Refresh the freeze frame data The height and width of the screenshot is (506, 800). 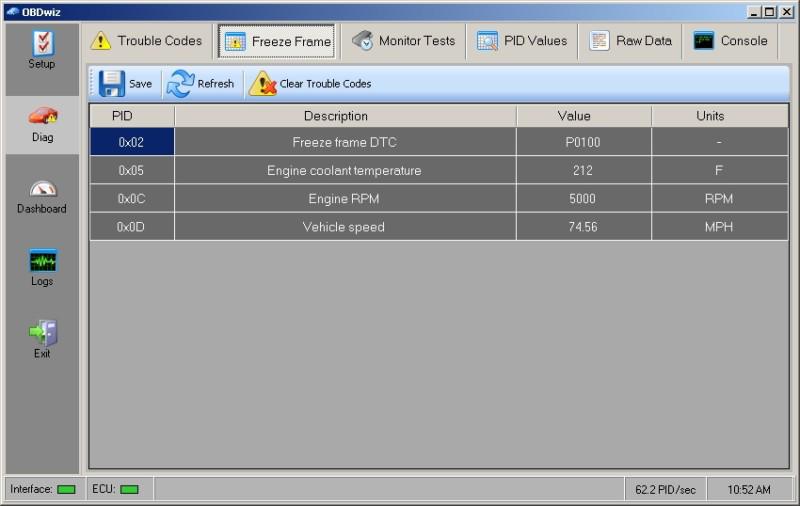tap(182, 83)
